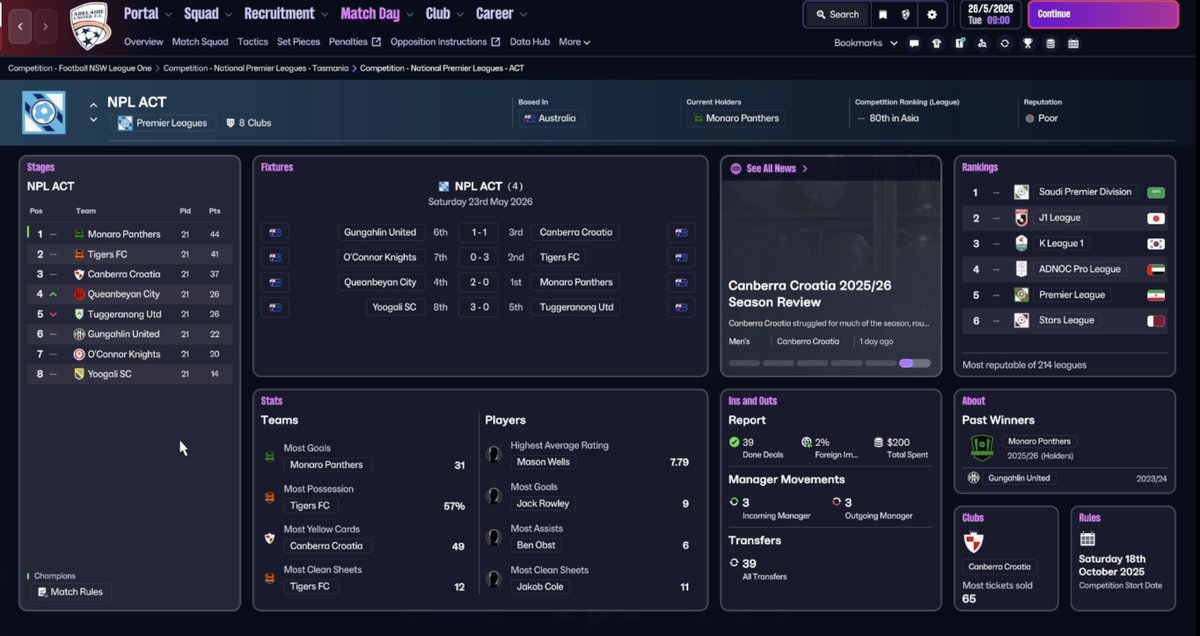Image resolution: width=1200 pixels, height=636 pixels.
Task: Open the Canberra Croatia Season Review news card
Action: (x=830, y=264)
